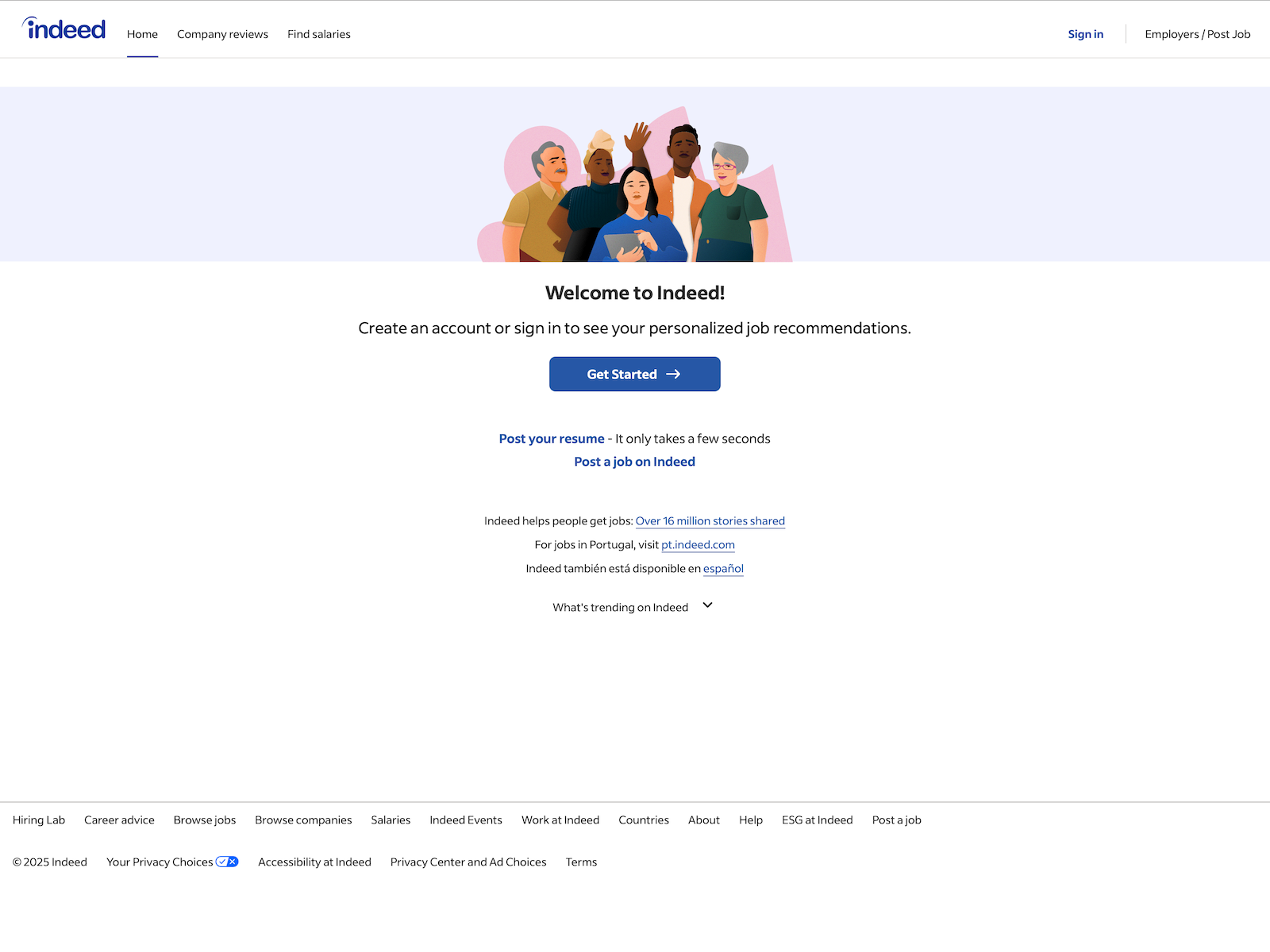The height and width of the screenshot is (952, 1270).
Task: Open Indeed Events footer link
Action: click(466, 820)
